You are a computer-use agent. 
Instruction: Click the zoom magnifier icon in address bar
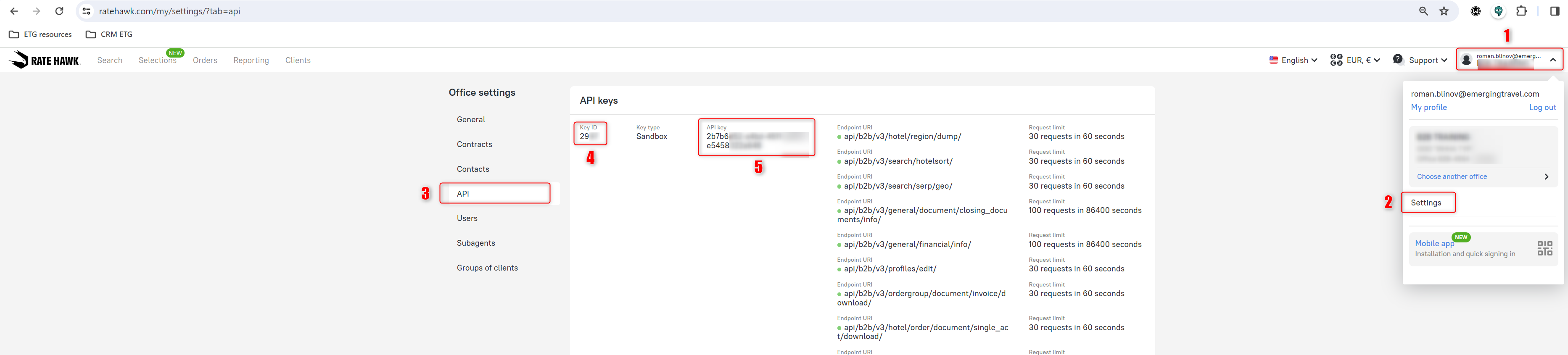[x=1423, y=11]
